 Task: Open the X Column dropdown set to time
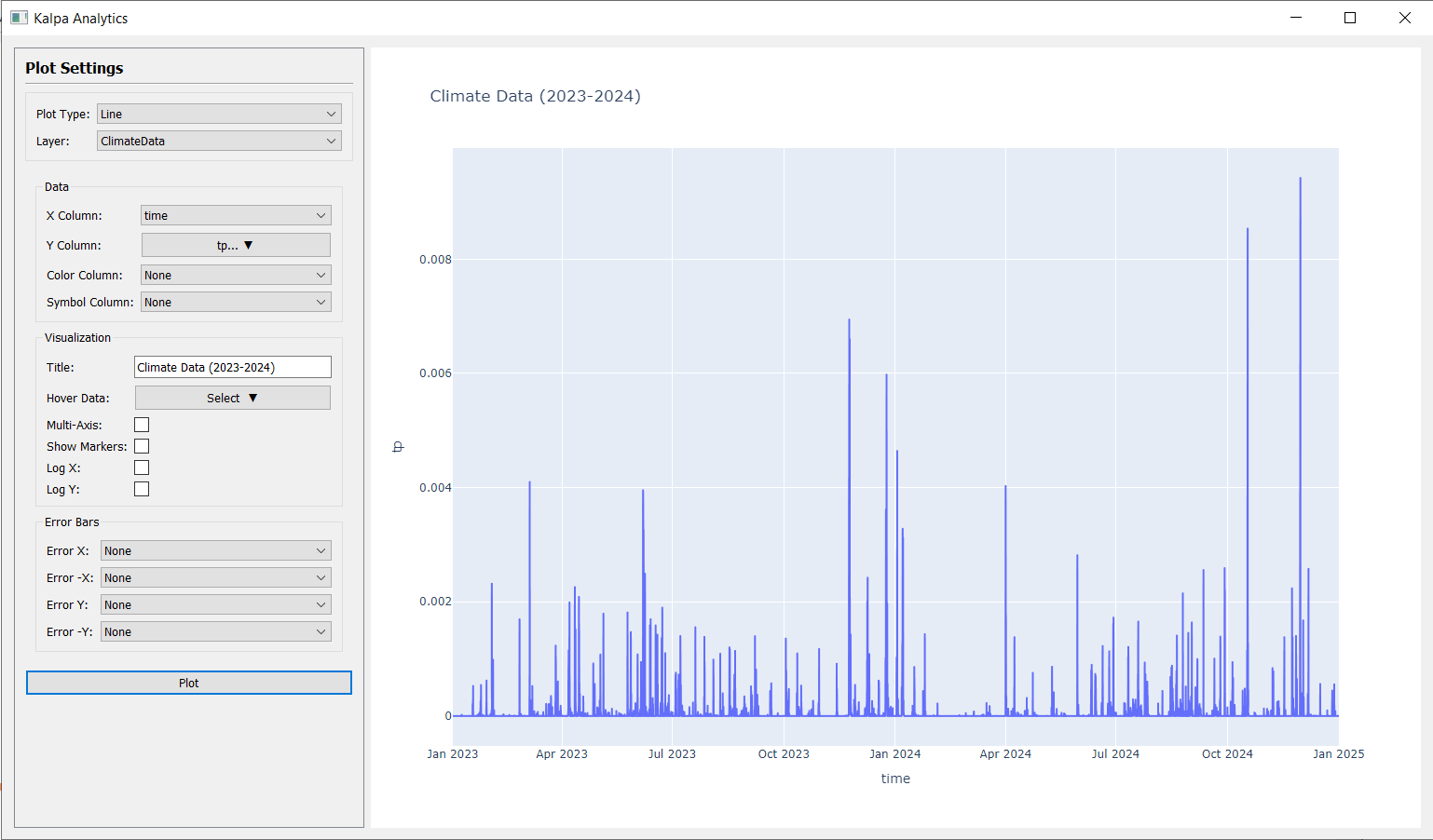(x=236, y=215)
